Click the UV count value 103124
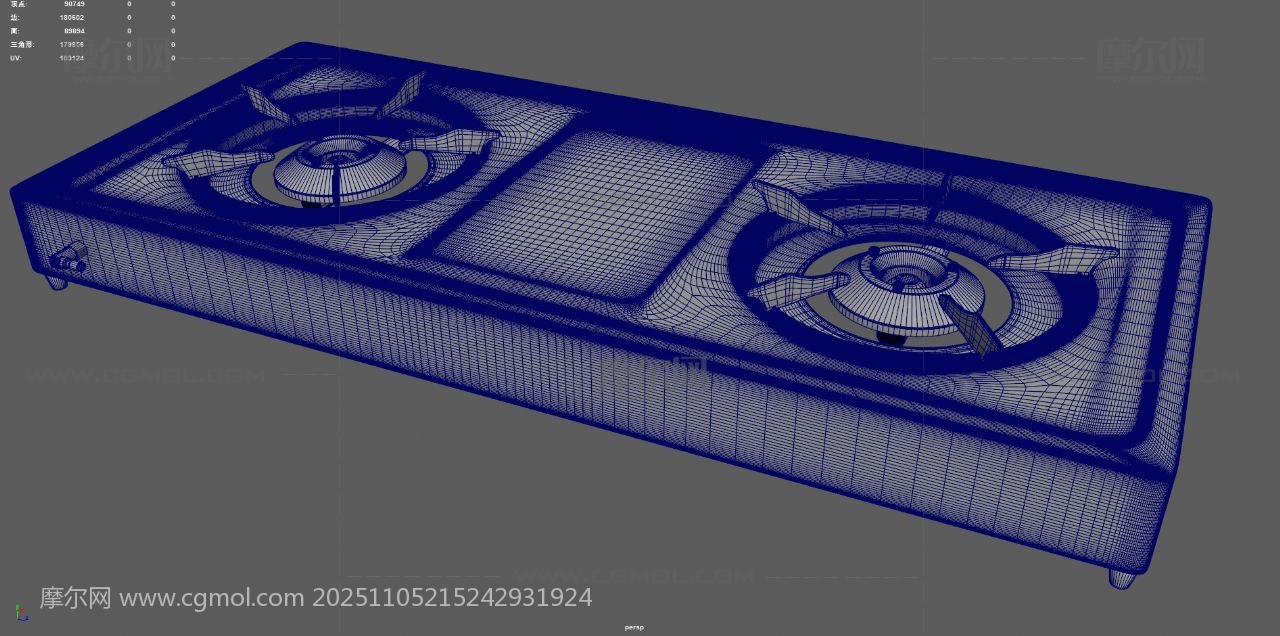This screenshot has height=636, width=1280. coord(72,58)
